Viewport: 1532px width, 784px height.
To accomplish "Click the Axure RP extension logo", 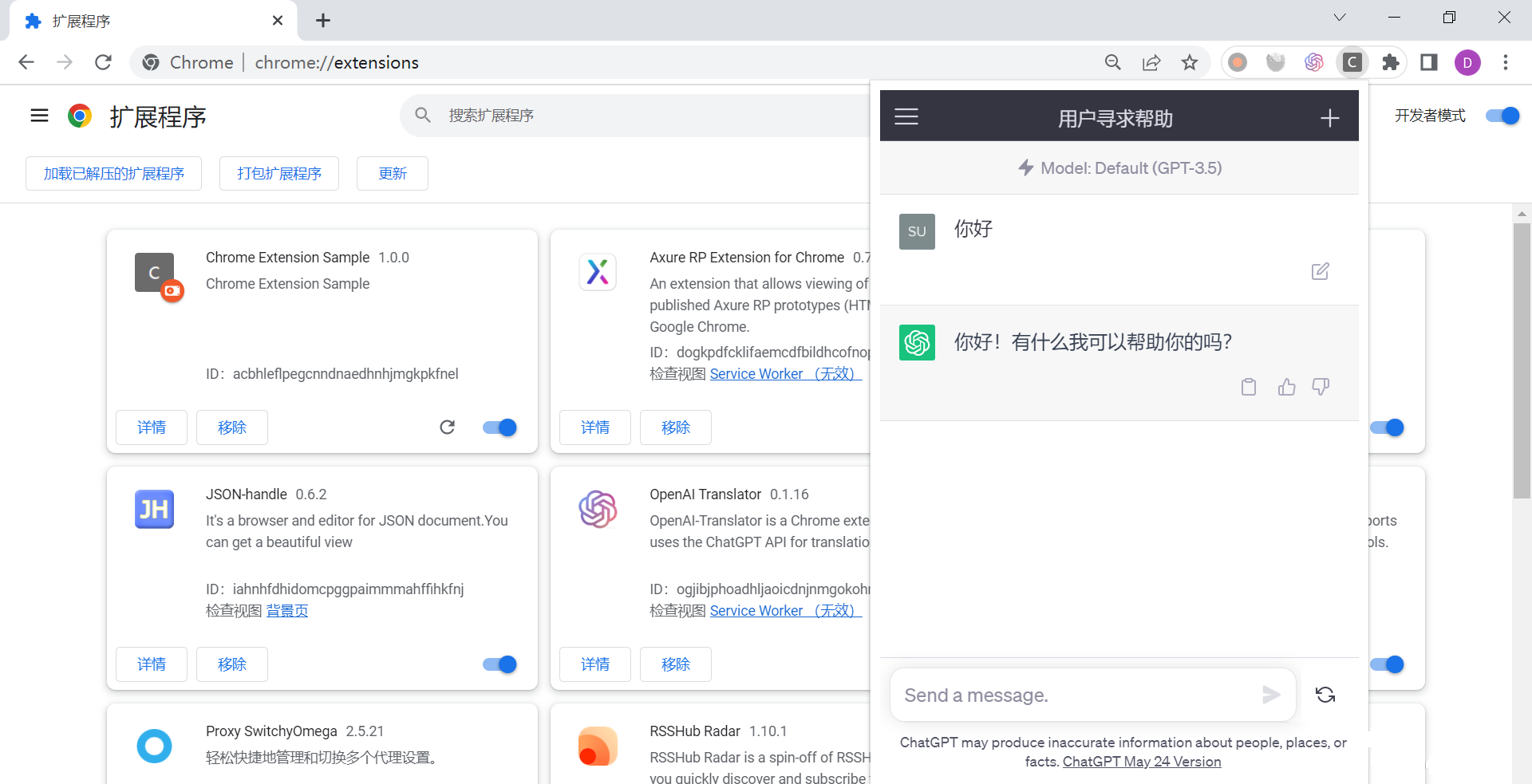I will (x=598, y=272).
